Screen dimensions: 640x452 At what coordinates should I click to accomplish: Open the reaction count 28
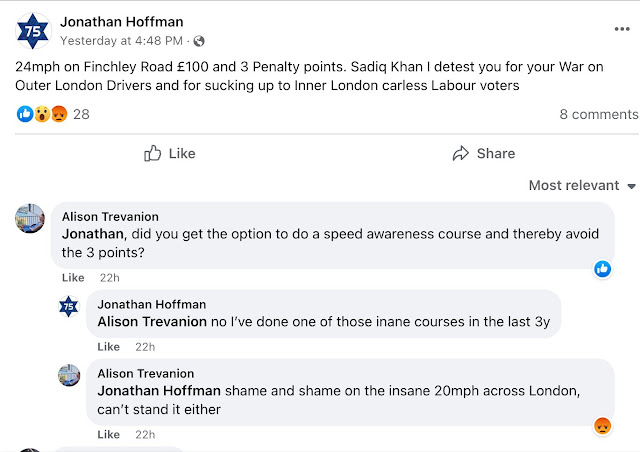[81, 114]
